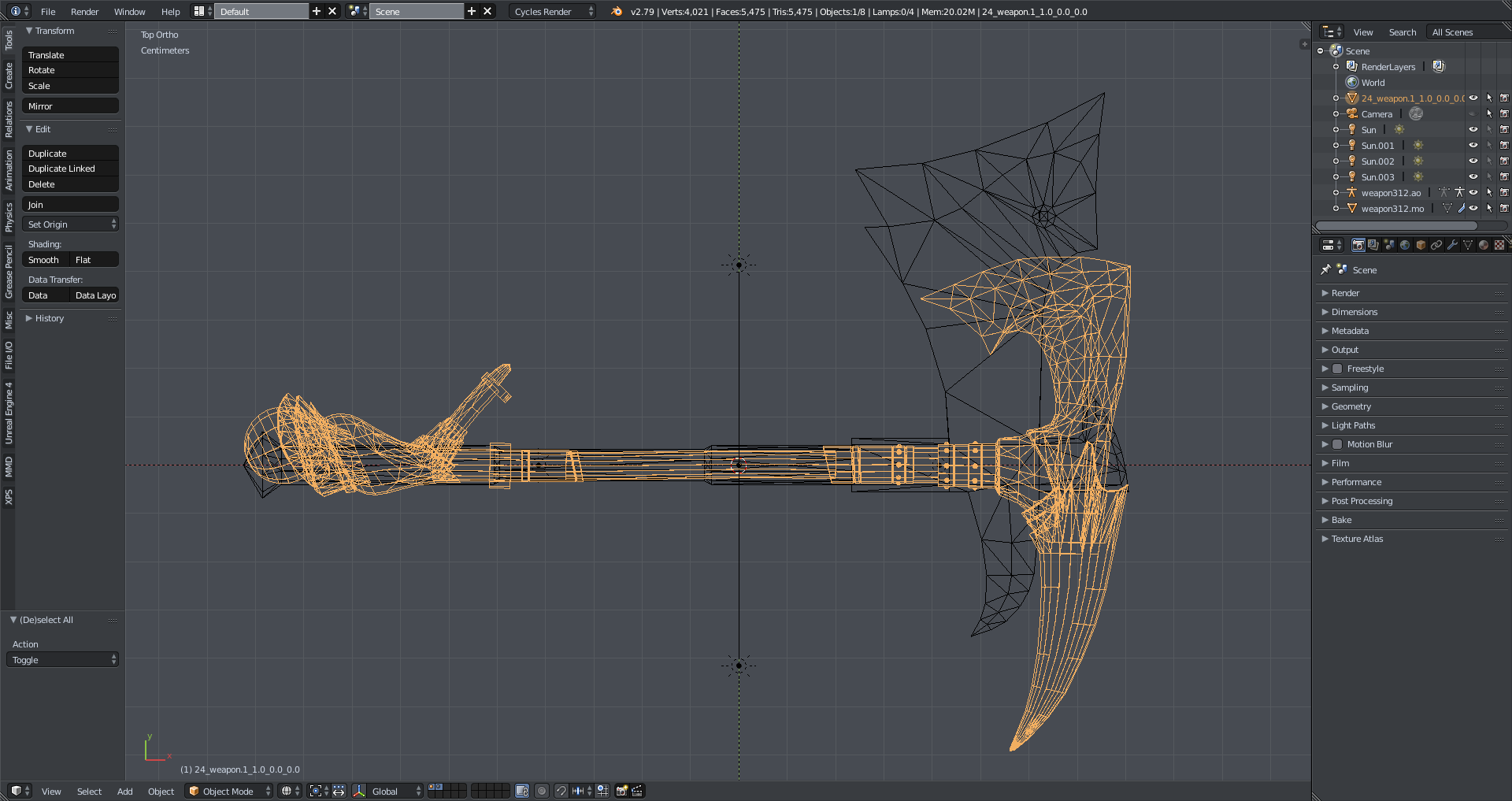The image size is (1512, 801).
Task: Toggle snap magnet button
Action: [561, 791]
